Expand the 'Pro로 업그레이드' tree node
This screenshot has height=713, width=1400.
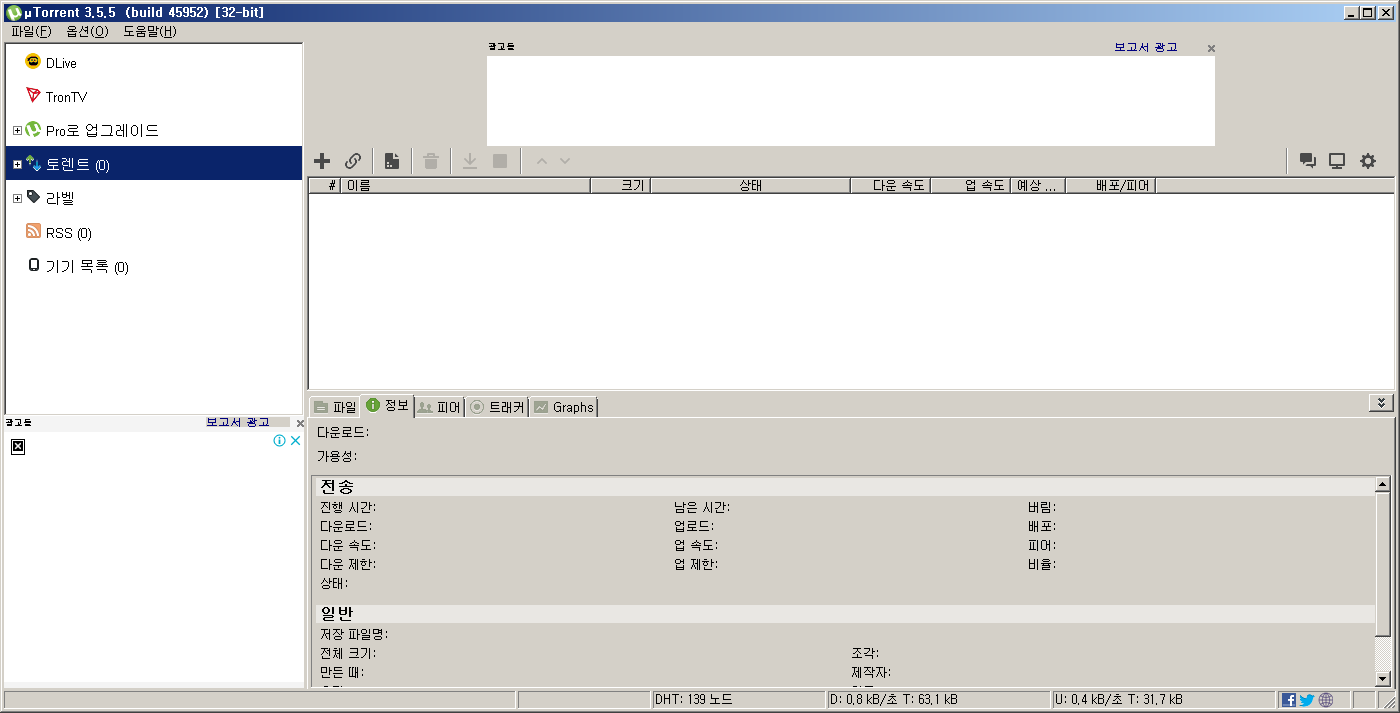click(x=17, y=131)
